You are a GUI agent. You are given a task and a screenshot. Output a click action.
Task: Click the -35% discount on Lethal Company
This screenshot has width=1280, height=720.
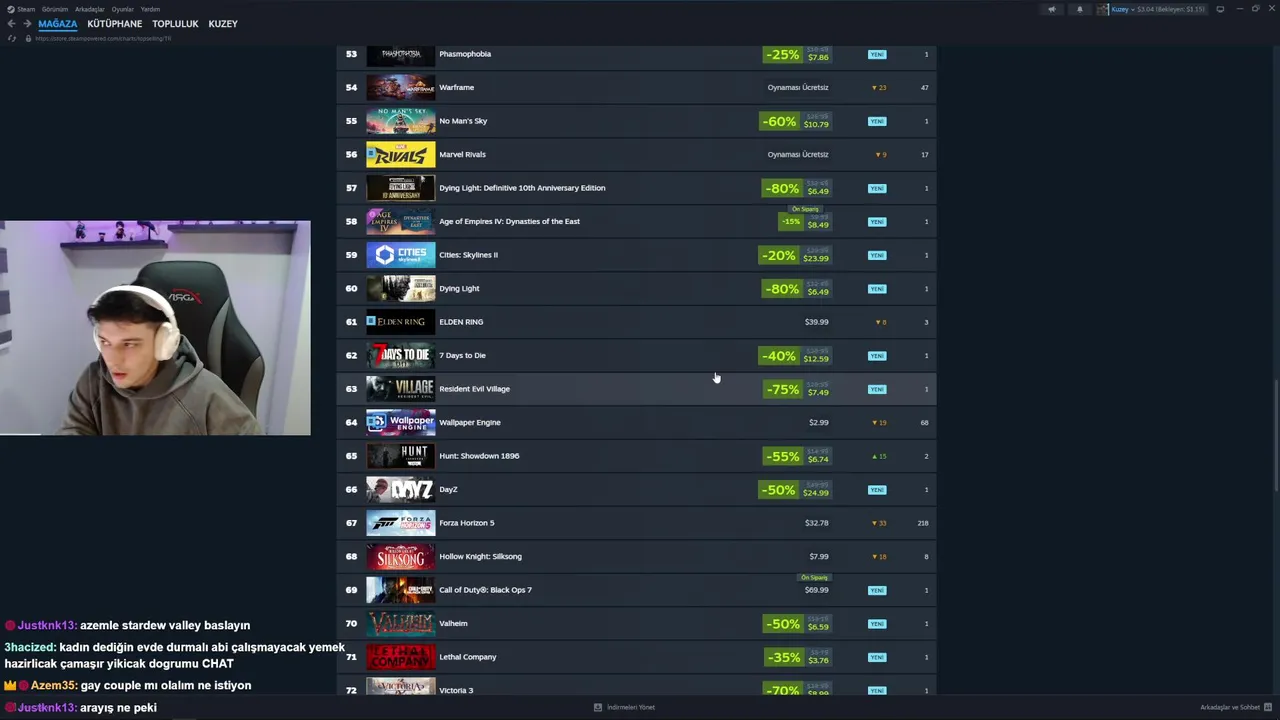click(782, 657)
